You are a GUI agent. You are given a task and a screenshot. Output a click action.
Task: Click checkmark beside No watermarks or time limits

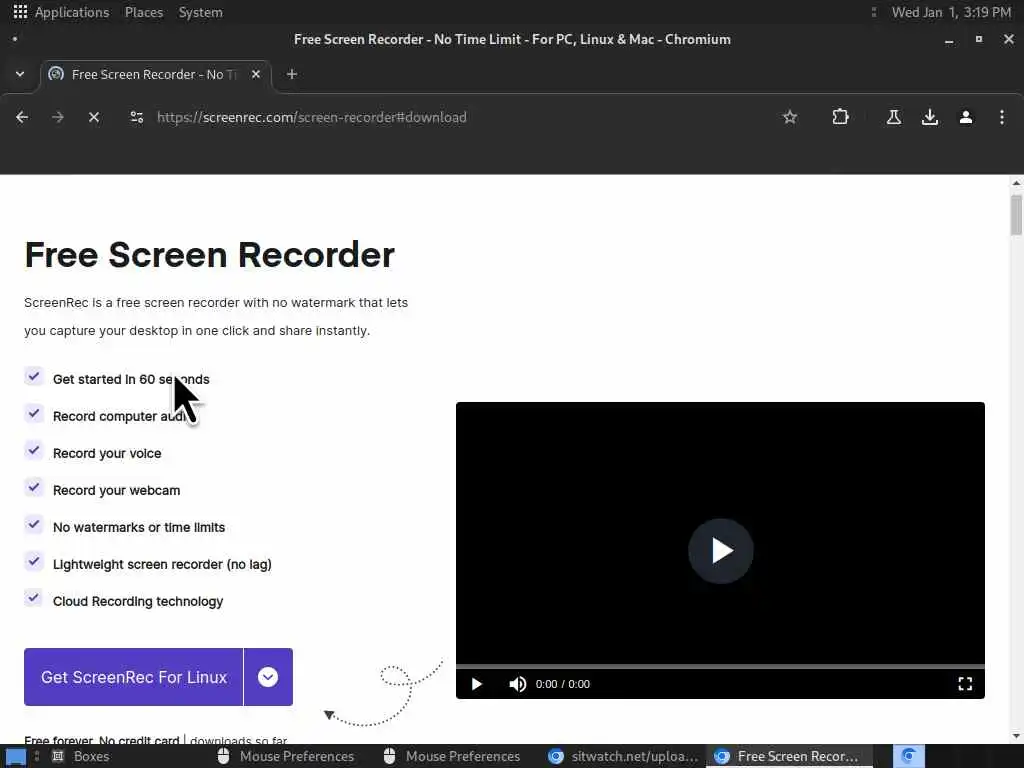click(x=33, y=525)
